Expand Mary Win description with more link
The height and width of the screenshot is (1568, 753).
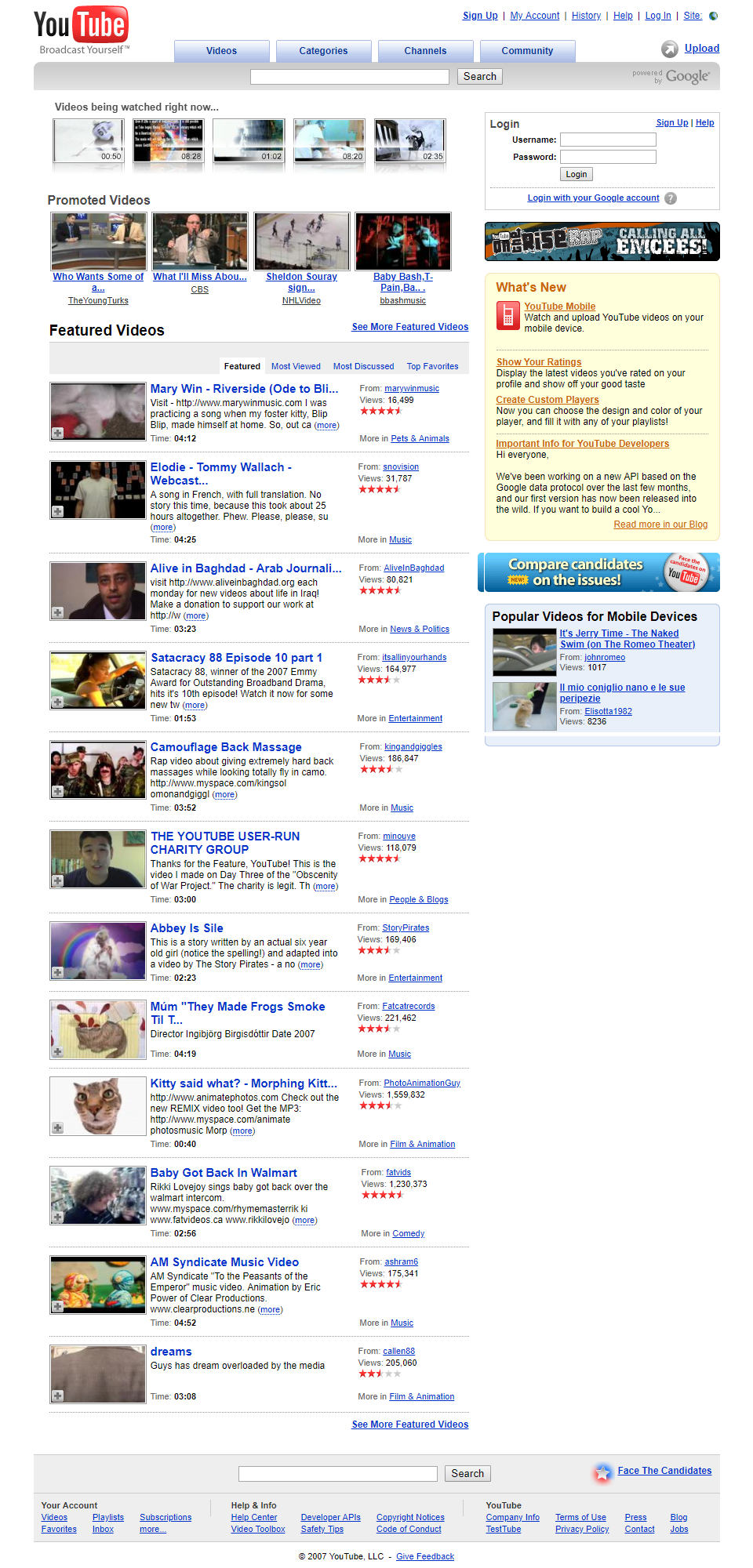coord(326,426)
